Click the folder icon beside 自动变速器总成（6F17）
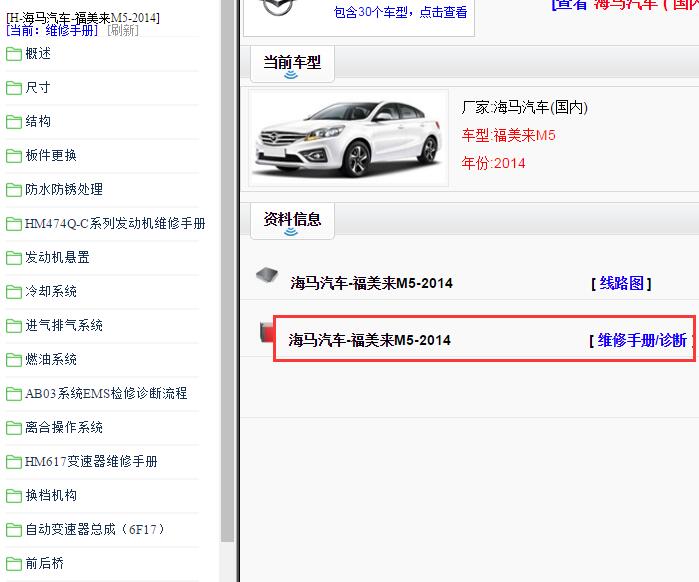The height and width of the screenshot is (582, 699). 14,530
